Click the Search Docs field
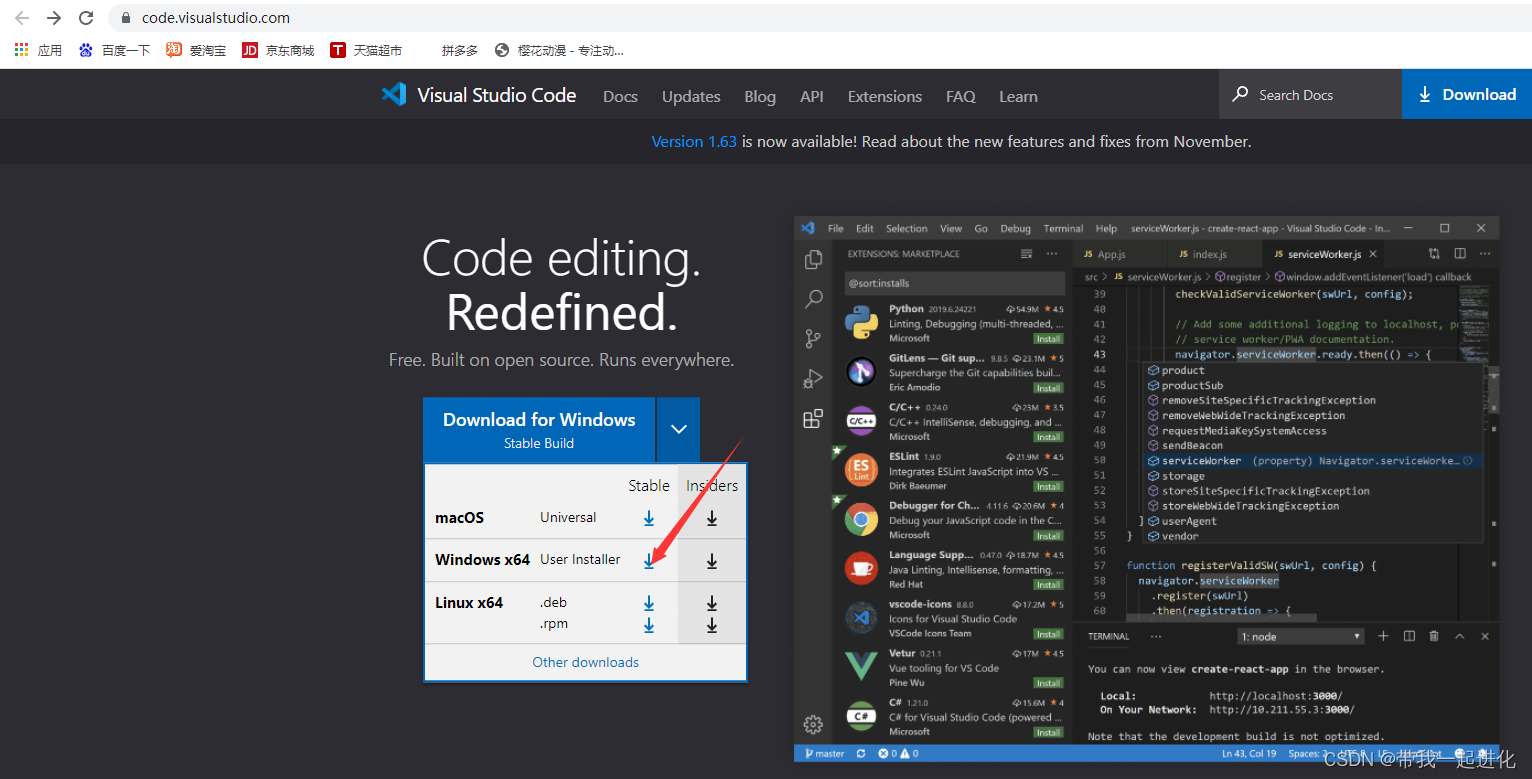The height and width of the screenshot is (779, 1532). click(1310, 95)
